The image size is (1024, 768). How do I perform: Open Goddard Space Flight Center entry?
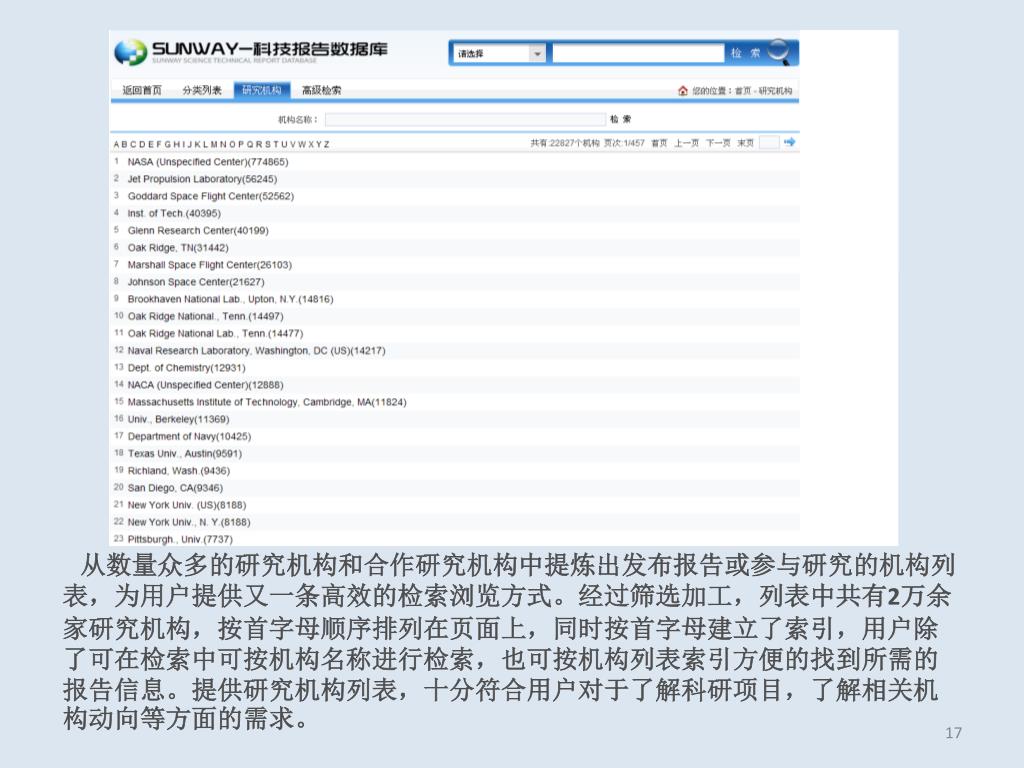coord(211,196)
